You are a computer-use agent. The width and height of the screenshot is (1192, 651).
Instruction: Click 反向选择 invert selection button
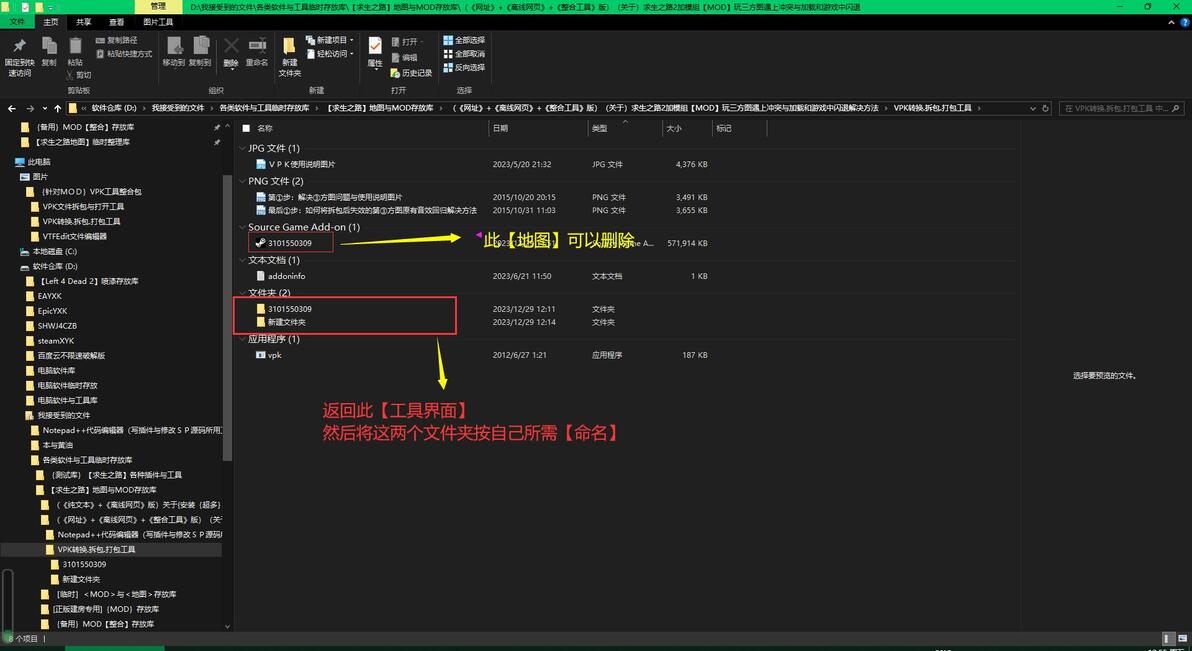click(464, 68)
